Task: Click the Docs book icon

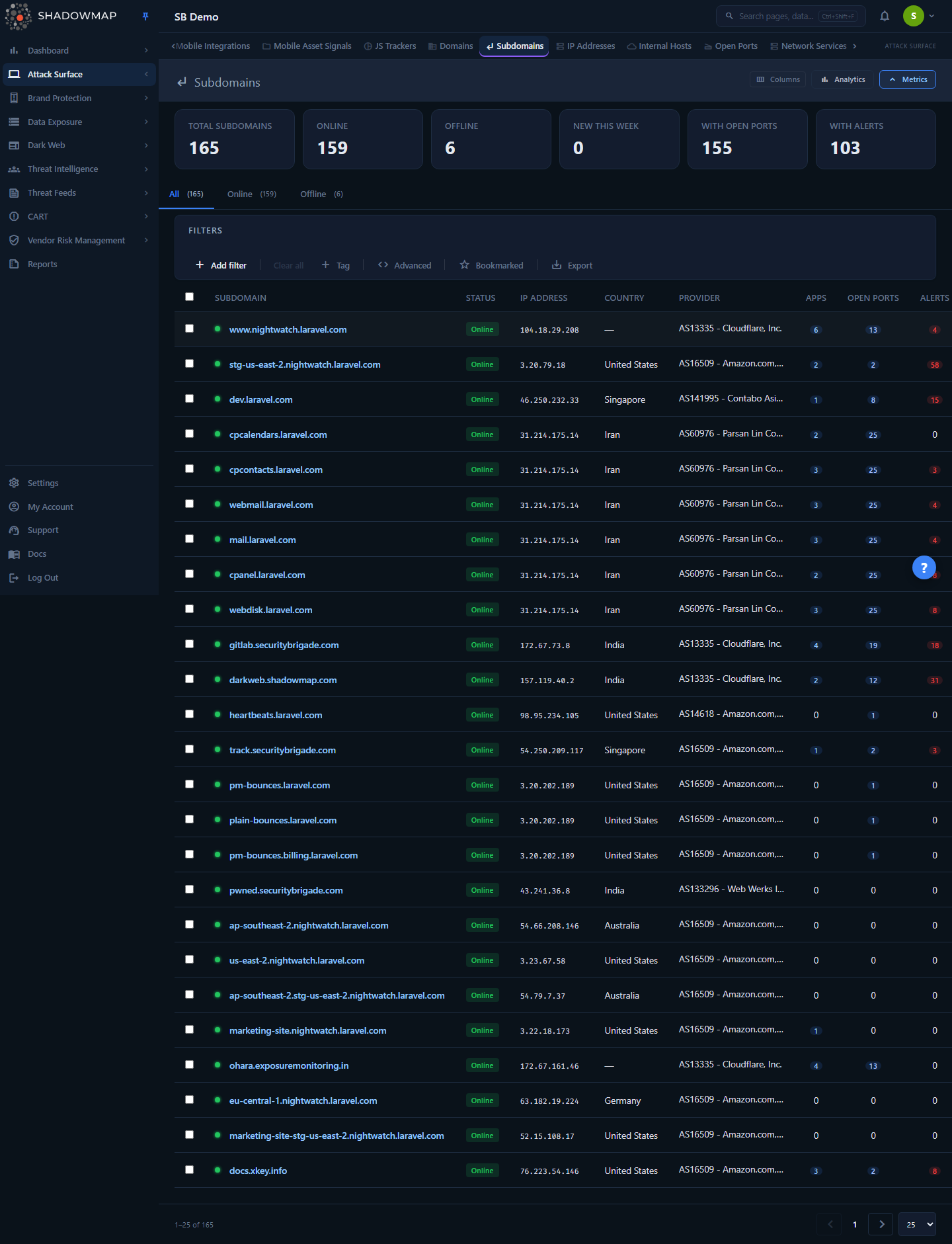Action: coord(14,554)
